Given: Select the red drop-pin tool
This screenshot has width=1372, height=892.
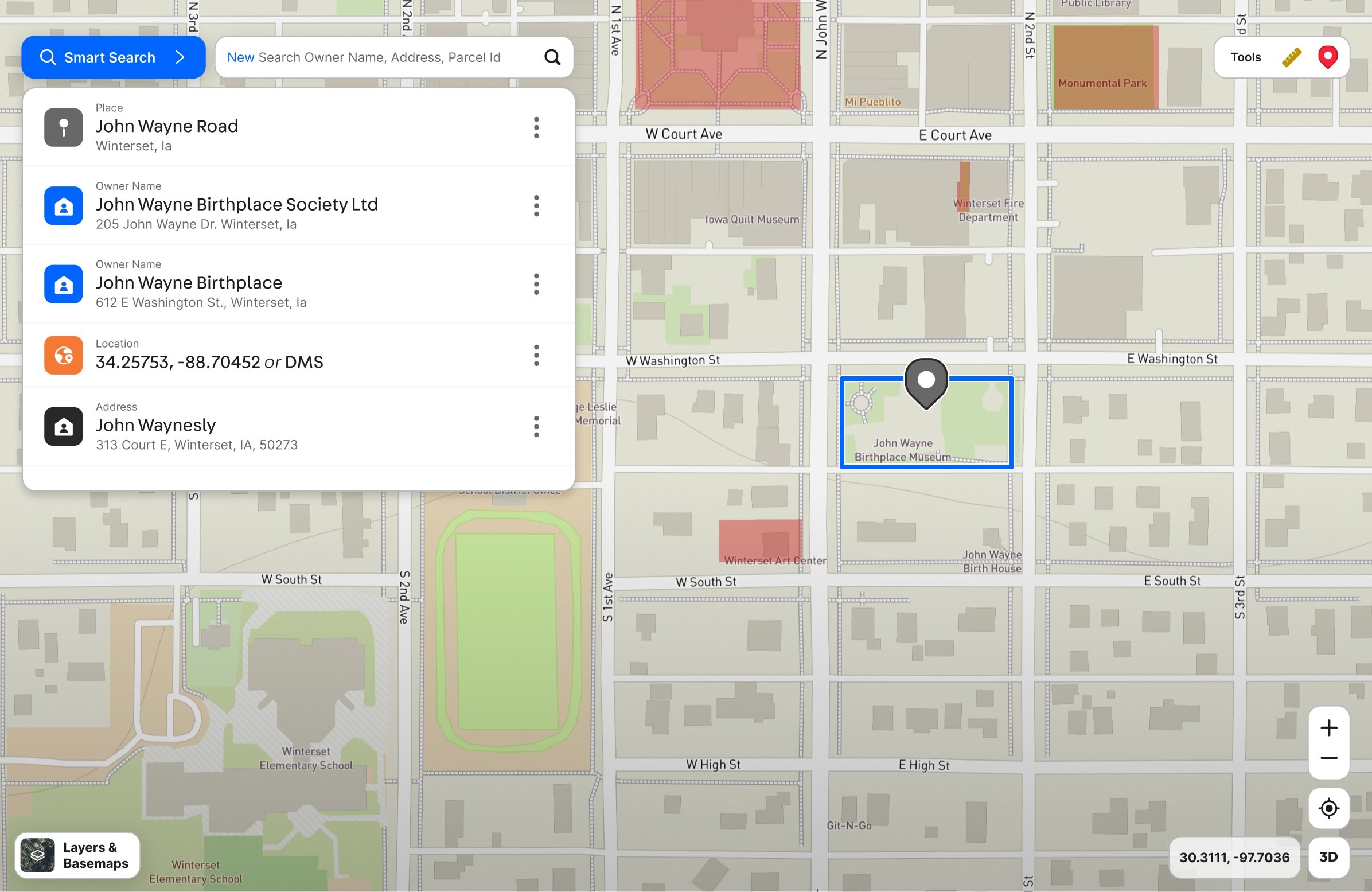Looking at the screenshot, I should 1328,57.
